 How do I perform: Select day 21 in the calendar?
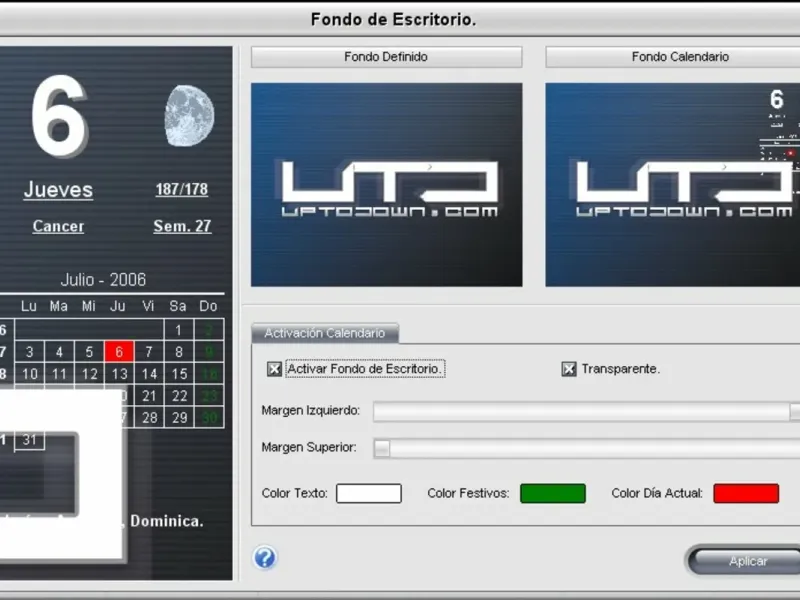click(149, 395)
